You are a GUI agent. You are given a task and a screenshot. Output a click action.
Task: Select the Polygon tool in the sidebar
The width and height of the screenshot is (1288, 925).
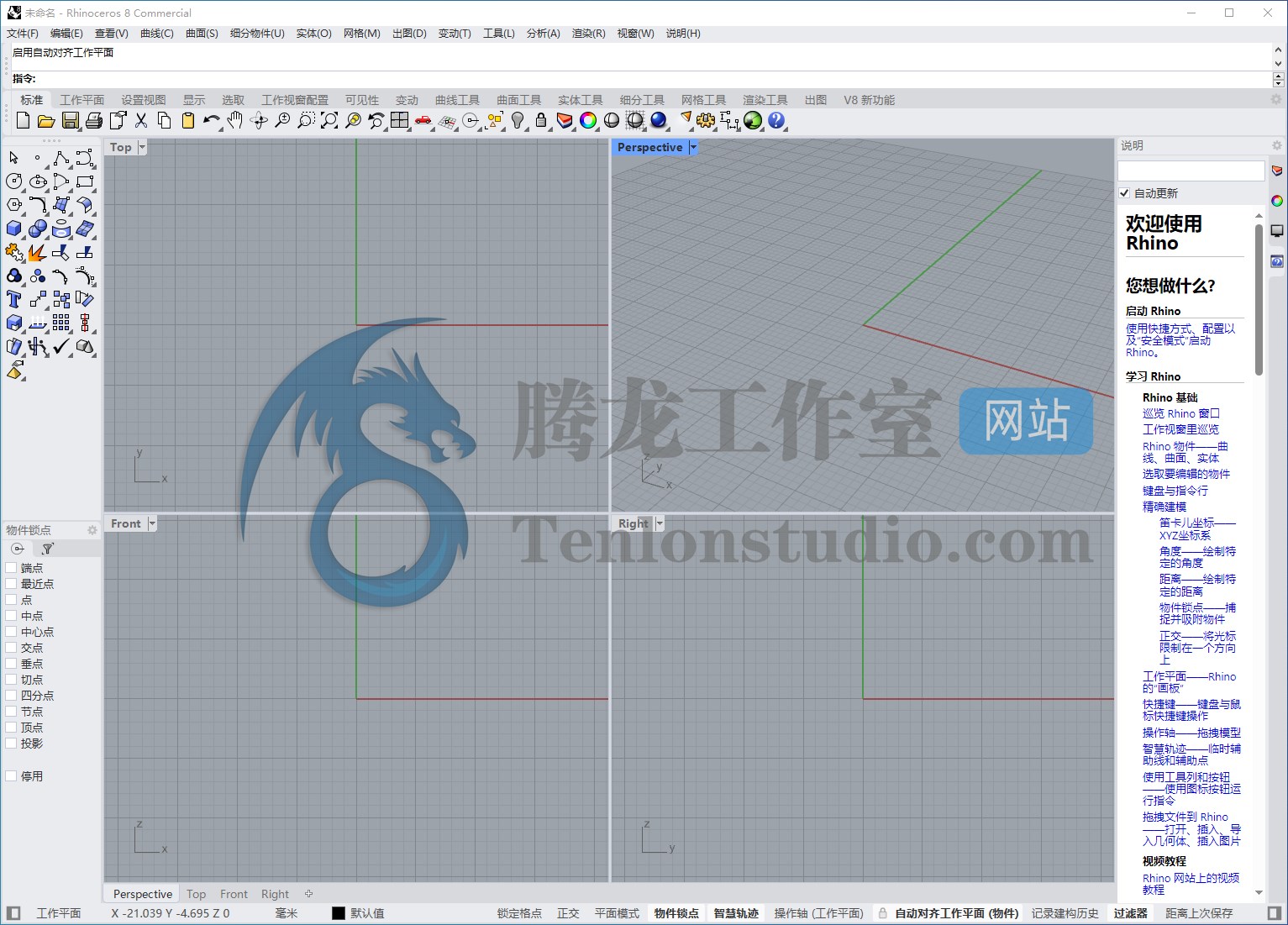[x=14, y=205]
